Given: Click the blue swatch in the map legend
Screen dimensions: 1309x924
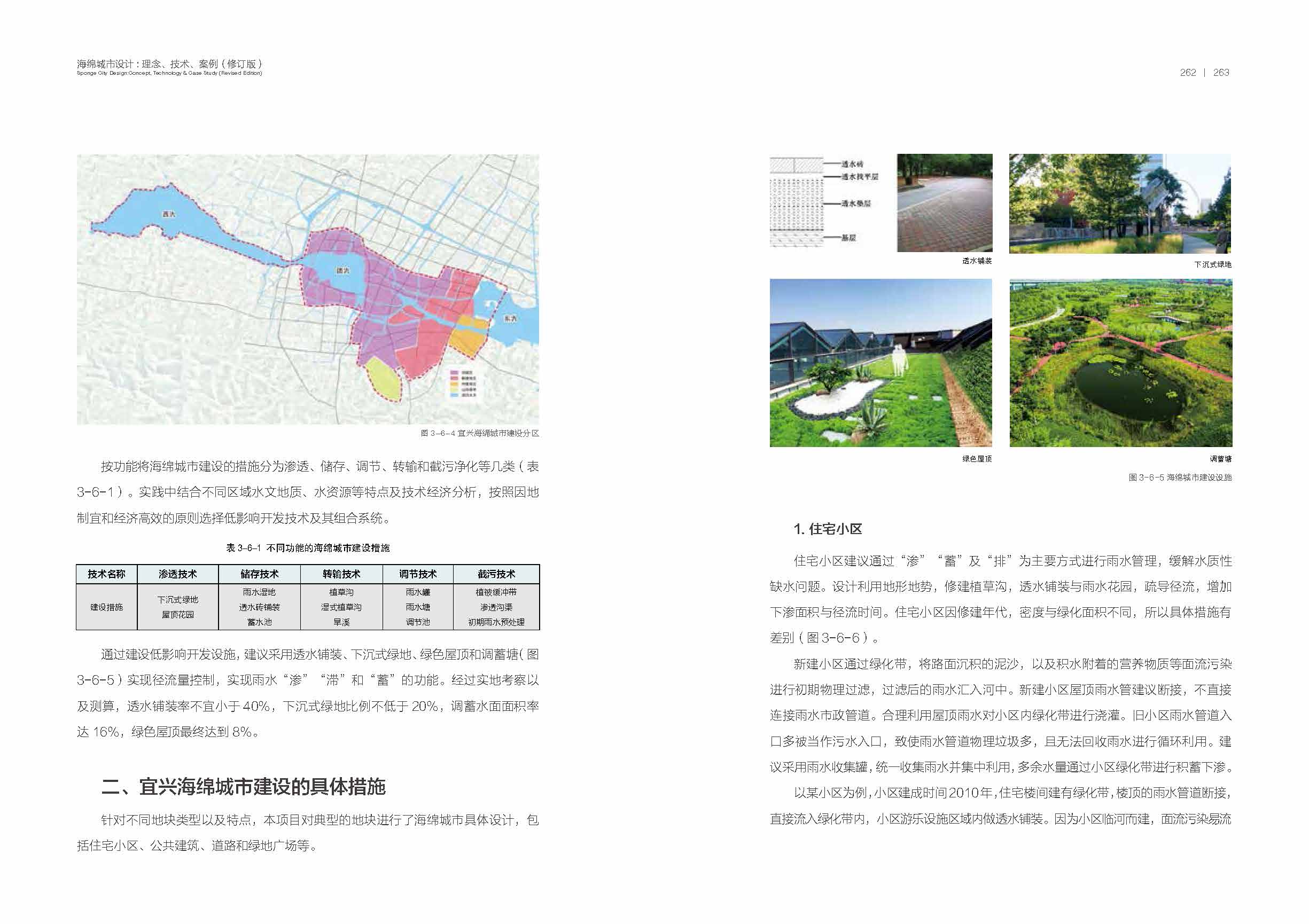Looking at the screenshot, I should tap(454, 396).
